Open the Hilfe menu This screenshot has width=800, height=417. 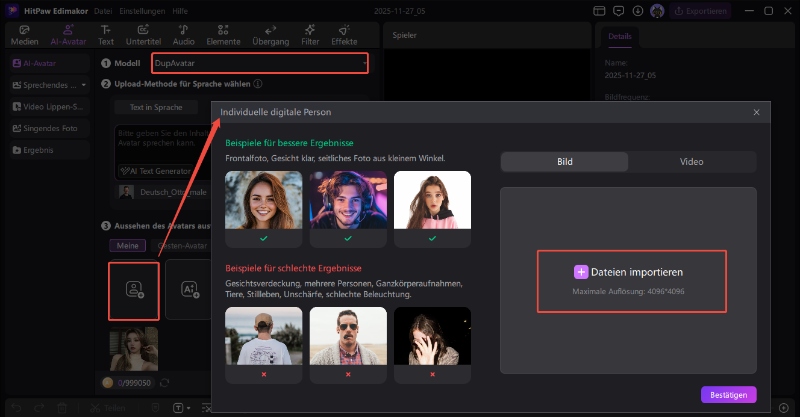[180, 11]
